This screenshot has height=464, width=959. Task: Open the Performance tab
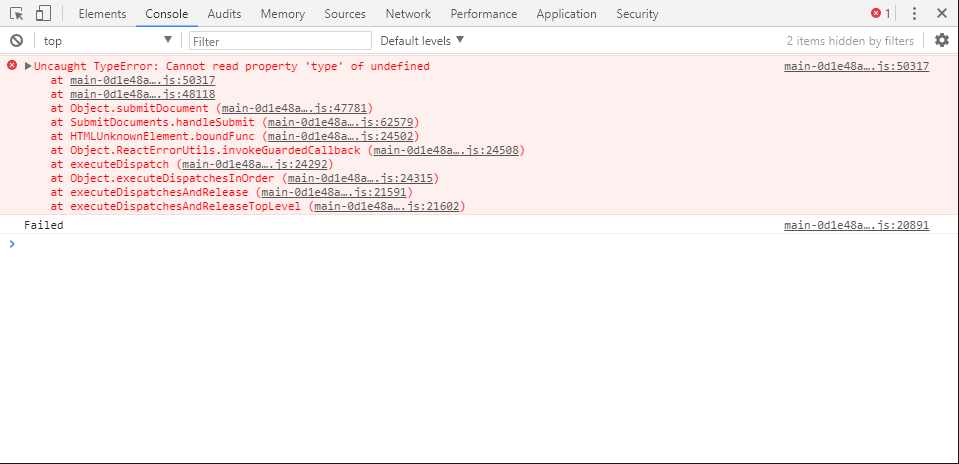484,13
